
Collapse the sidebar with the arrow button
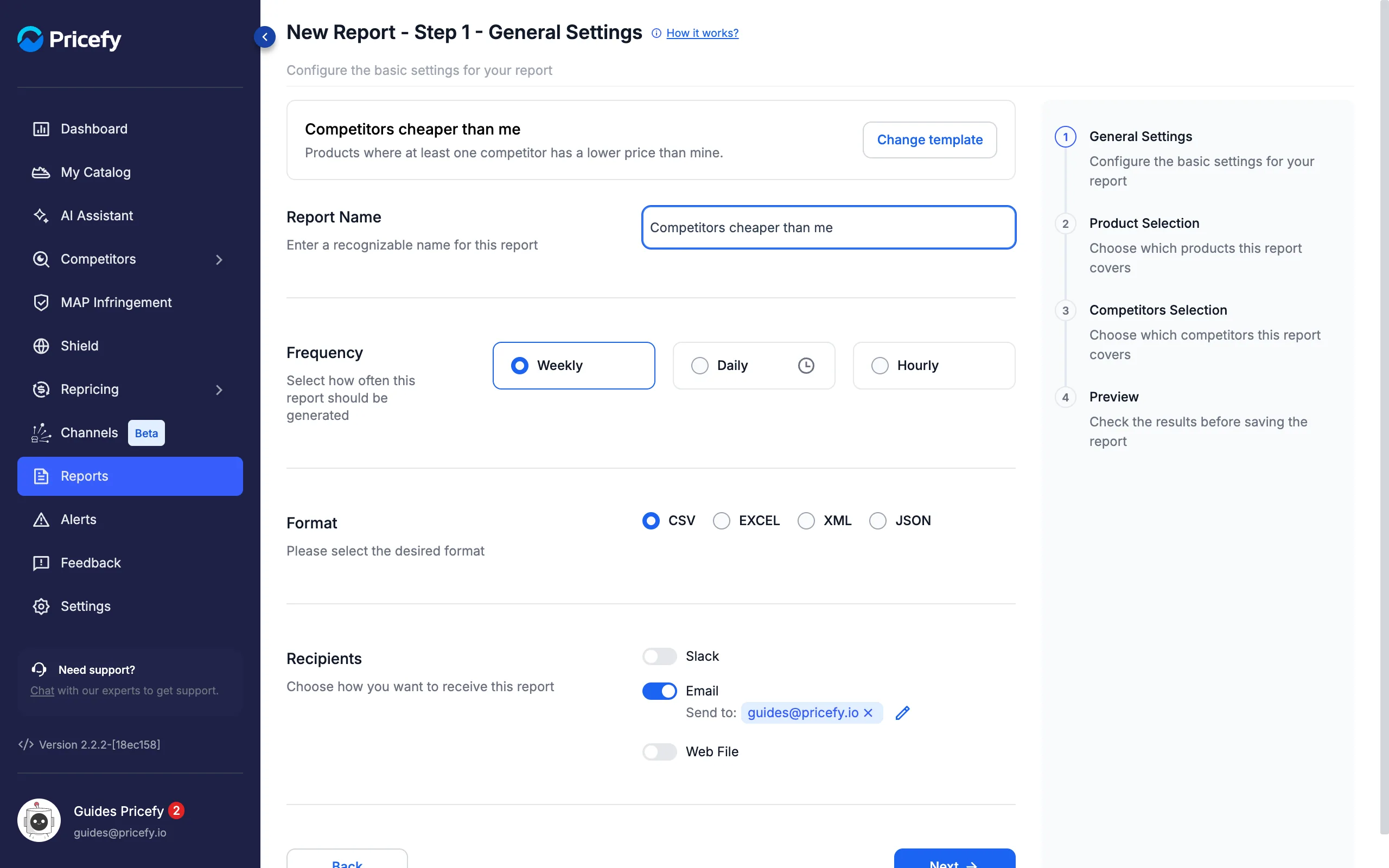pos(265,37)
